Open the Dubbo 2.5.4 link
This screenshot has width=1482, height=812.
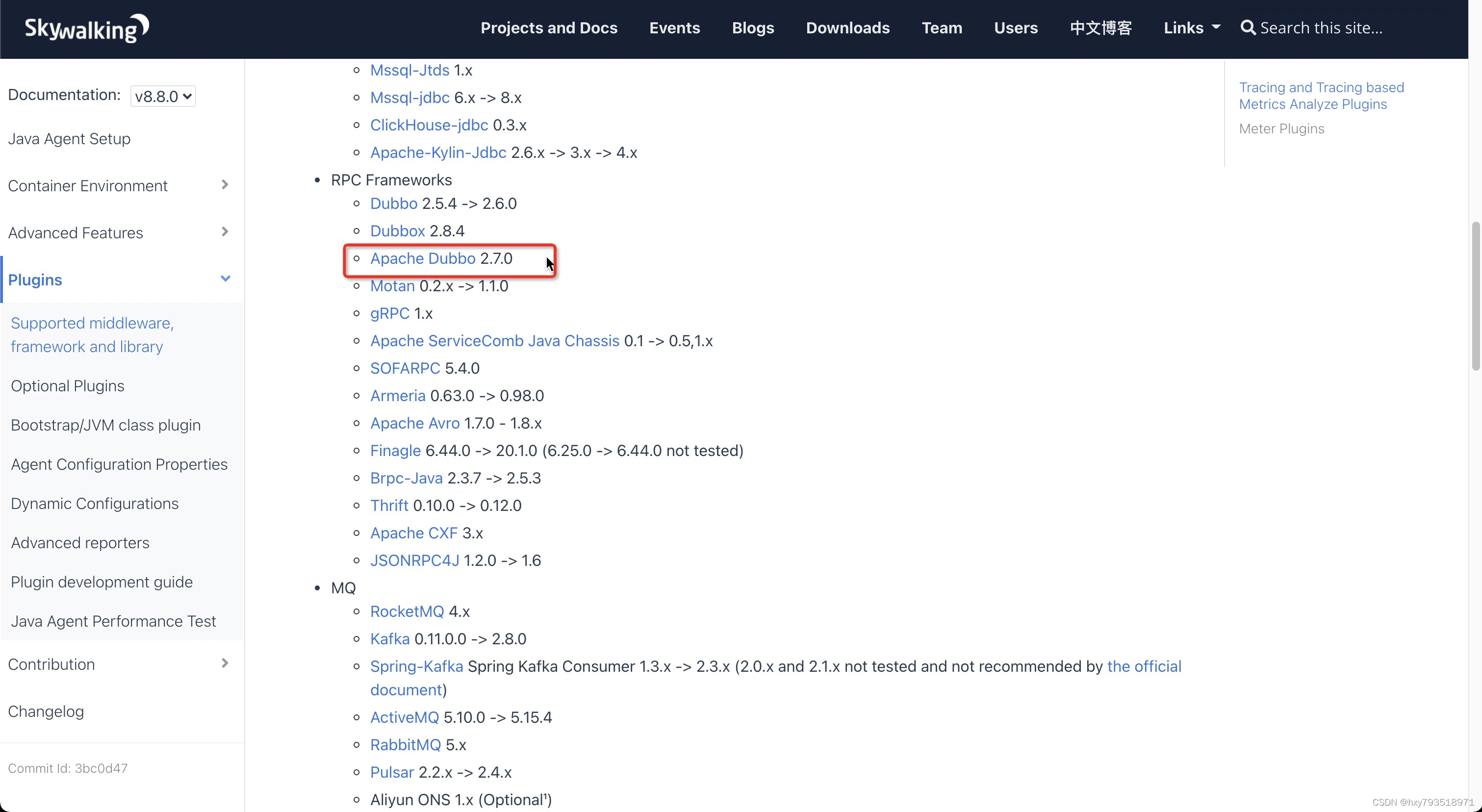coord(393,203)
